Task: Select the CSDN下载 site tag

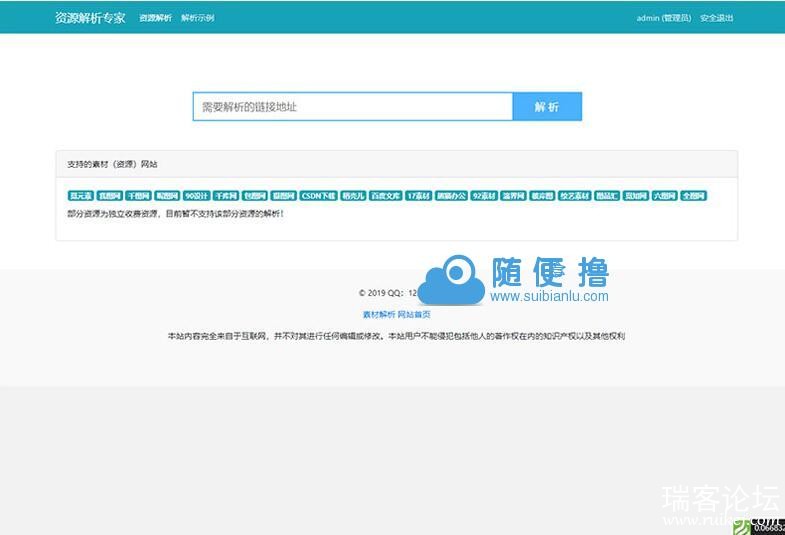Action: tap(318, 196)
